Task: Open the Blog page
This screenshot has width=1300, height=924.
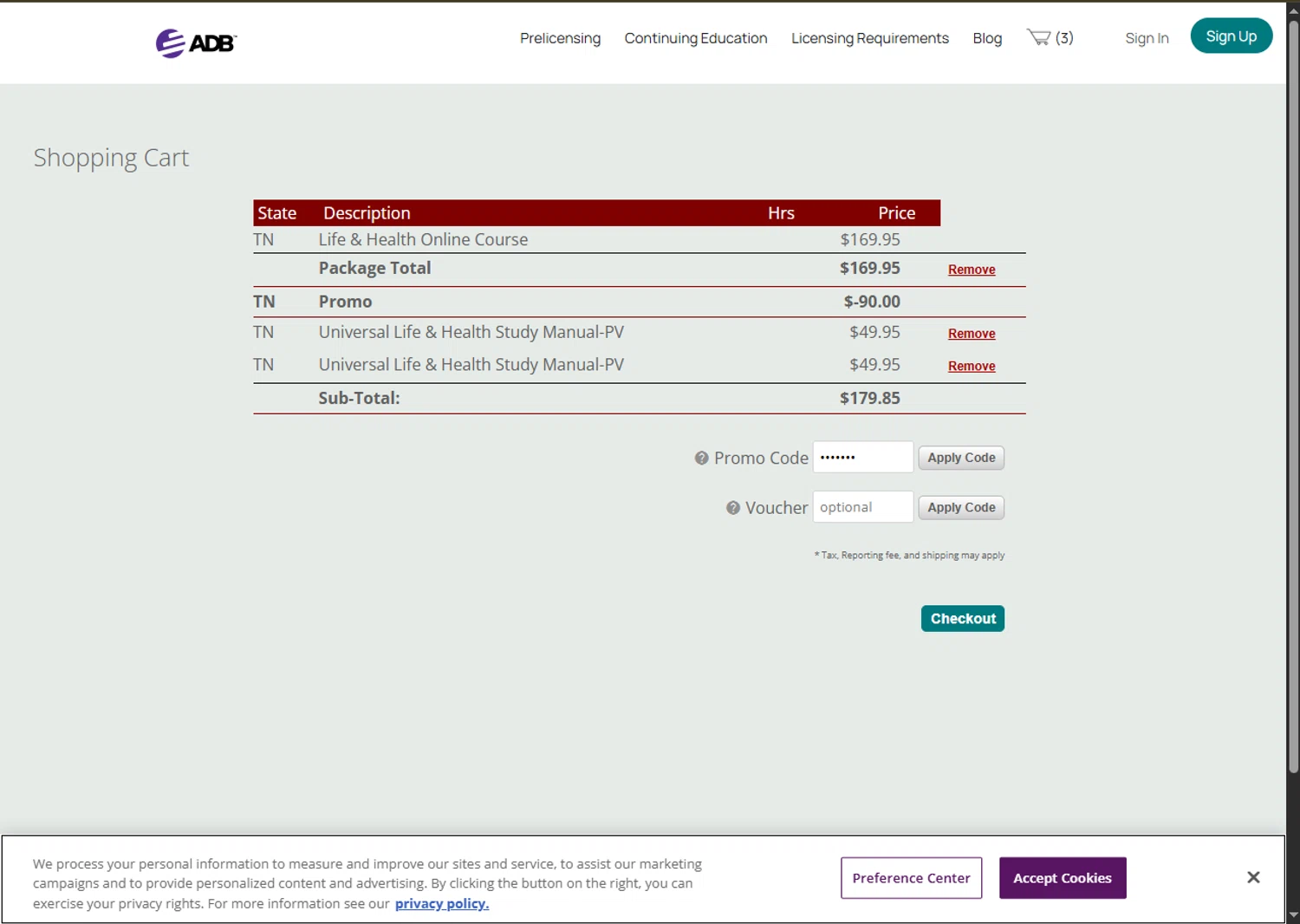Action: [x=987, y=38]
